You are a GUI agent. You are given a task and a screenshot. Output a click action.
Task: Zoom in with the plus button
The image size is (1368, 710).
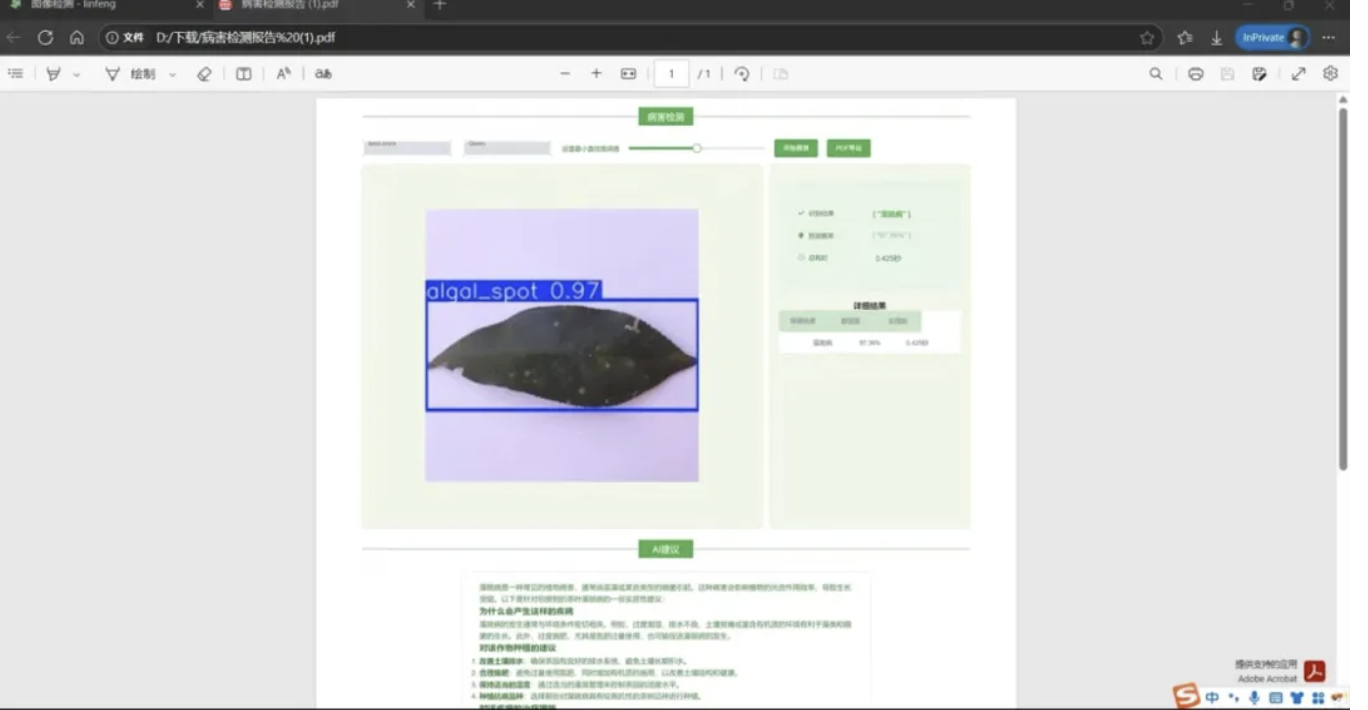[596, 74]
